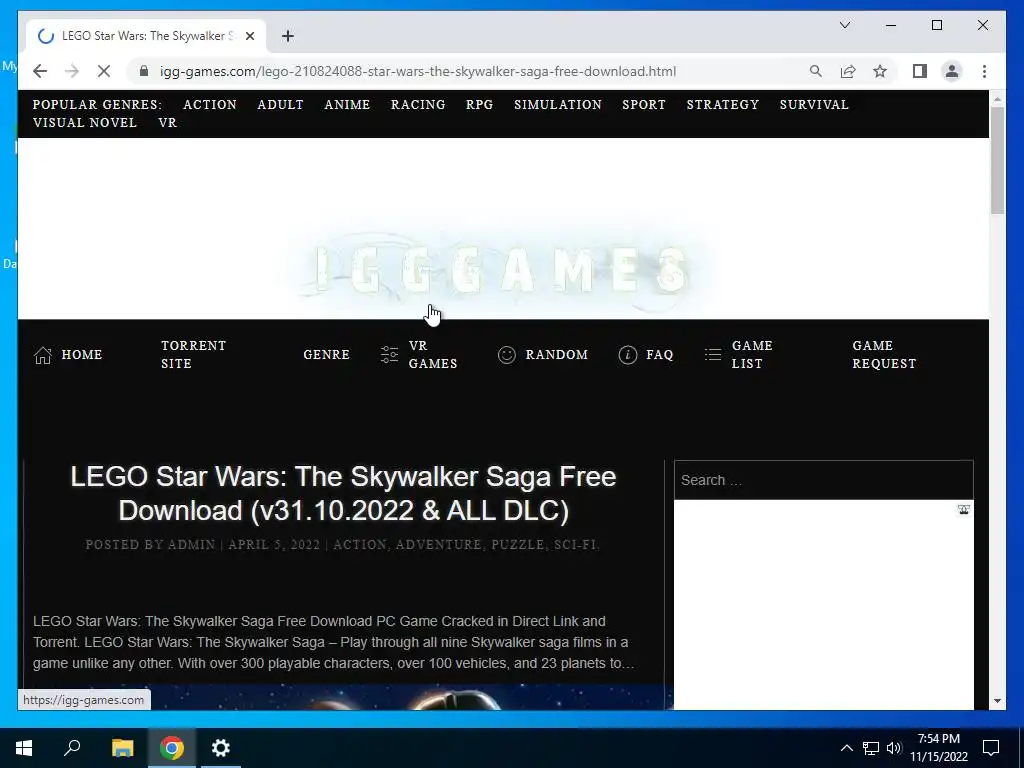
Task: Open Windows taskbar search
Action: pos(72,748)
